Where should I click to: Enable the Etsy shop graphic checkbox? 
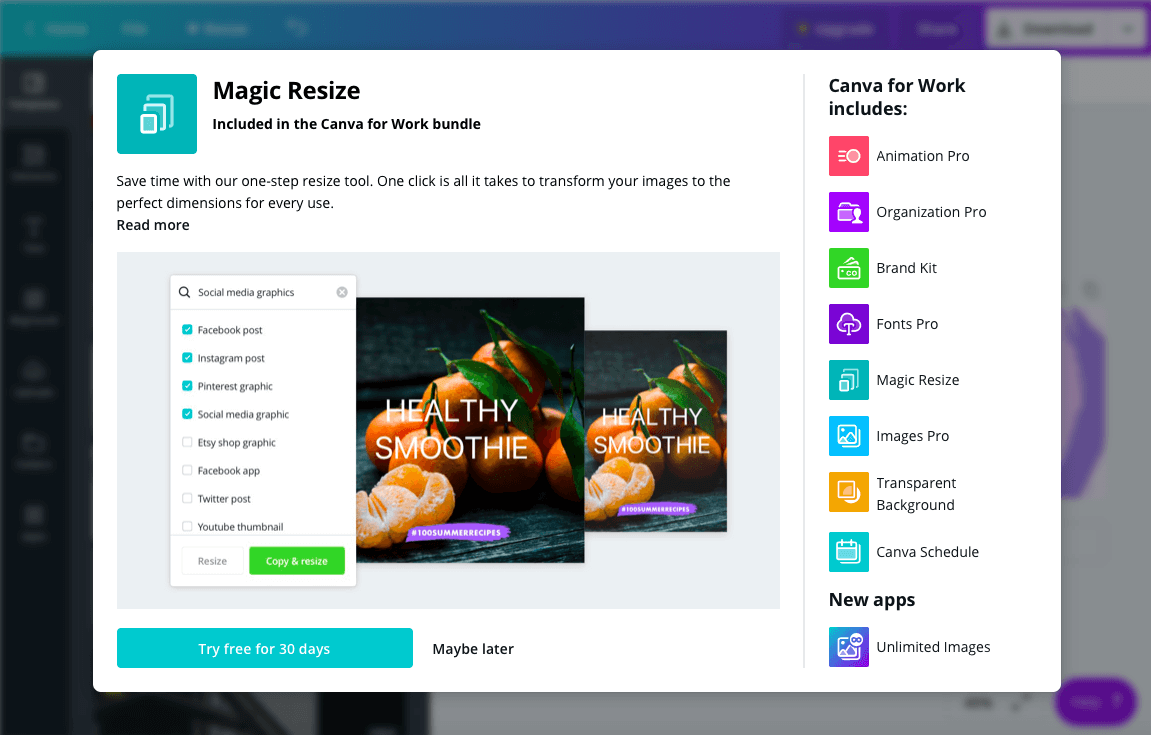(x=187, y=442)
